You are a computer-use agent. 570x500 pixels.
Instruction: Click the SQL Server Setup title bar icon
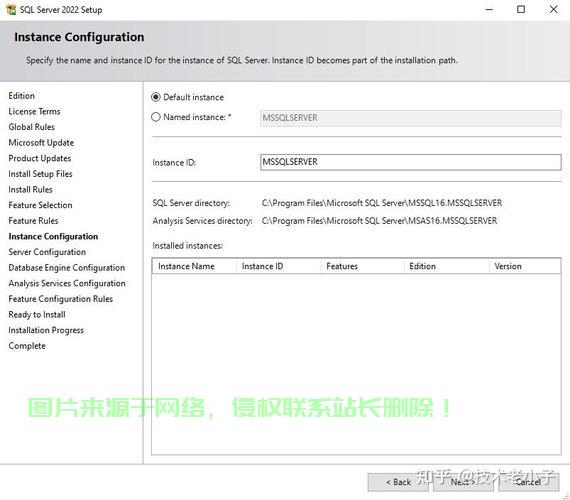pos(11,9)
